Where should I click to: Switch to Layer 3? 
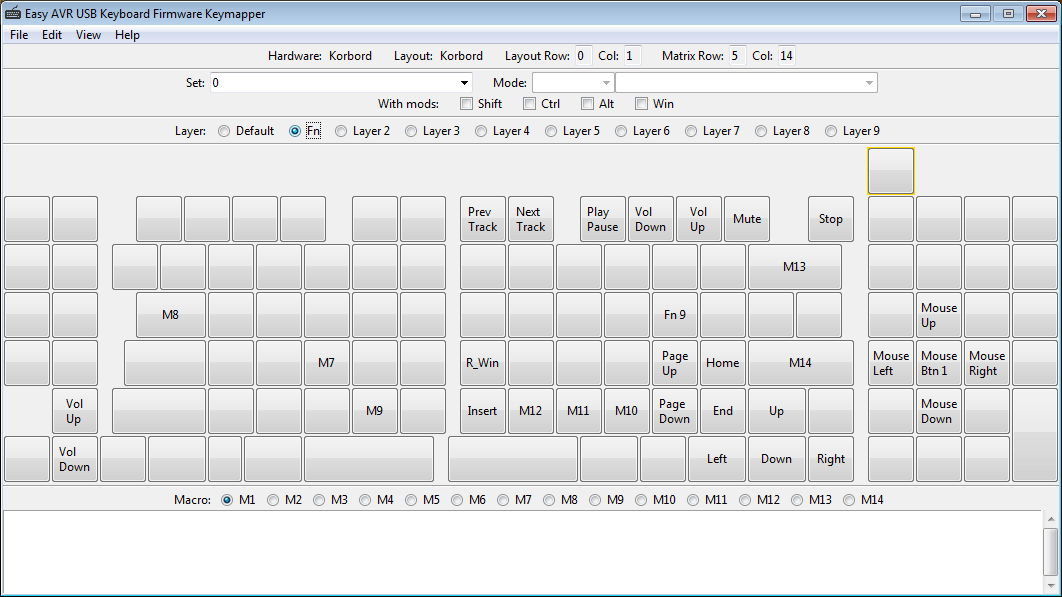click(x=411, y=131)
